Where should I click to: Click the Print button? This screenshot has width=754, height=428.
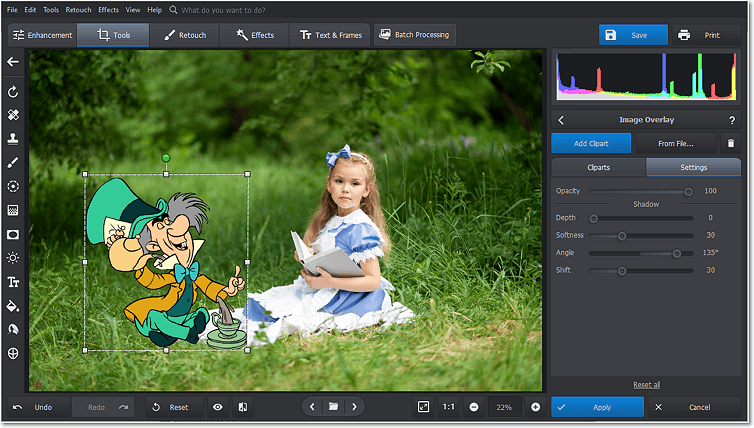(706, 35)
